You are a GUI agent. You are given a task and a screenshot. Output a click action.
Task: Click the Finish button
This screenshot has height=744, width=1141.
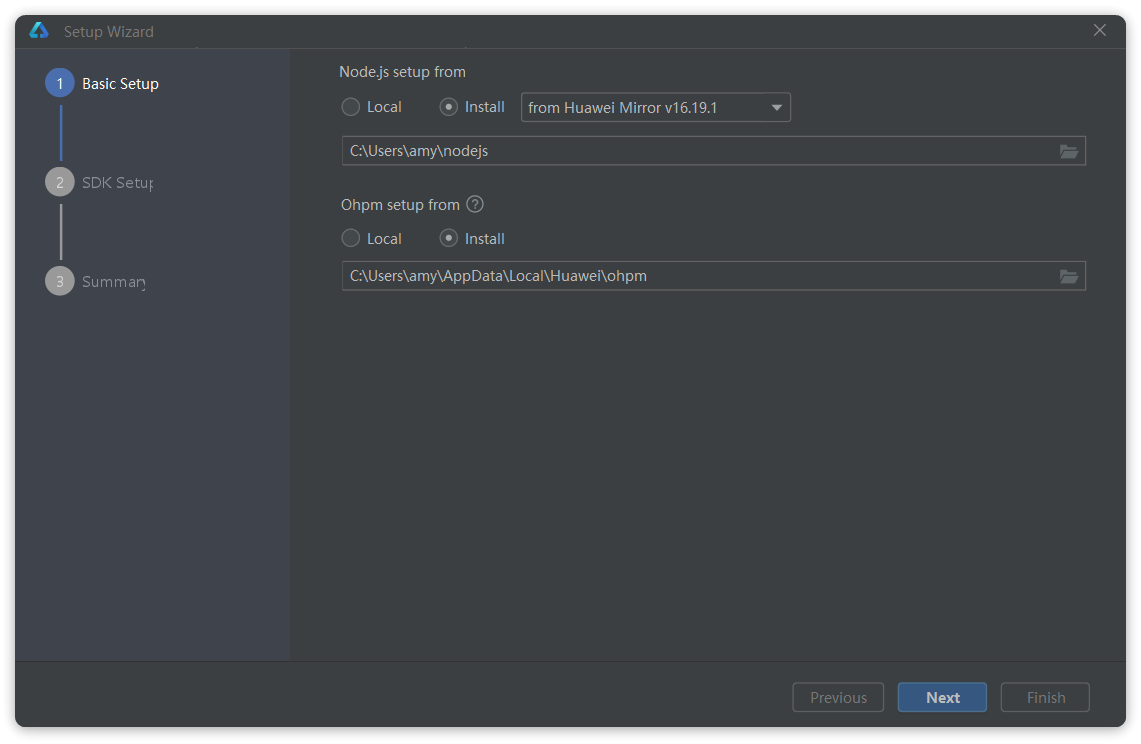[x=1045, y=697]
